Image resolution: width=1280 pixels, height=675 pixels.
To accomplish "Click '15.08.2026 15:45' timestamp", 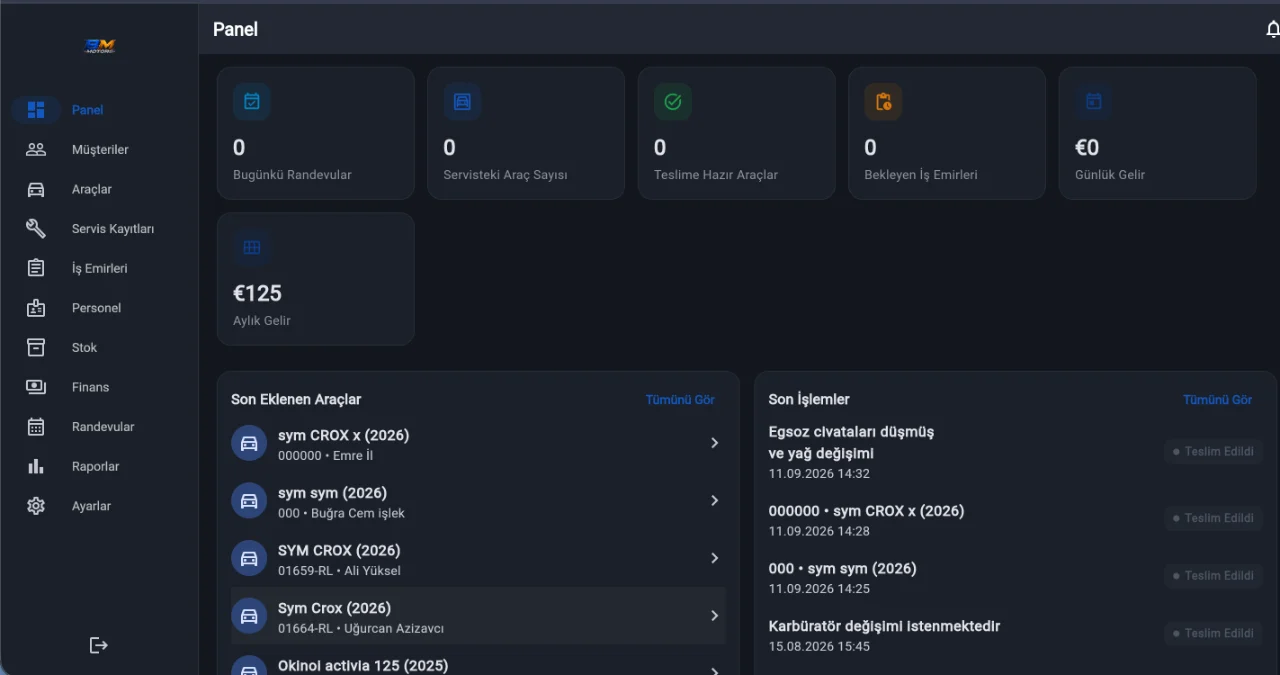I will click(819, 647).
